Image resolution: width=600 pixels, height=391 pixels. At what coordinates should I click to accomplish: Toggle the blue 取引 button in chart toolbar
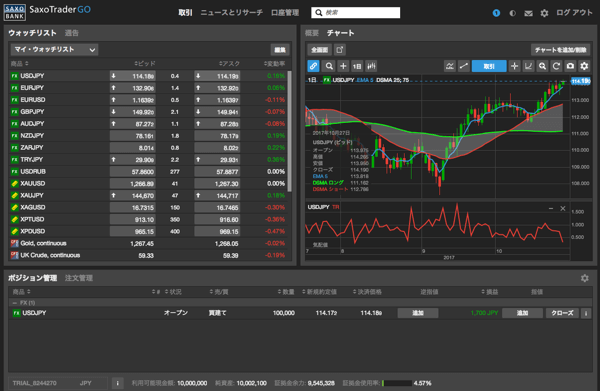point(489,66)
